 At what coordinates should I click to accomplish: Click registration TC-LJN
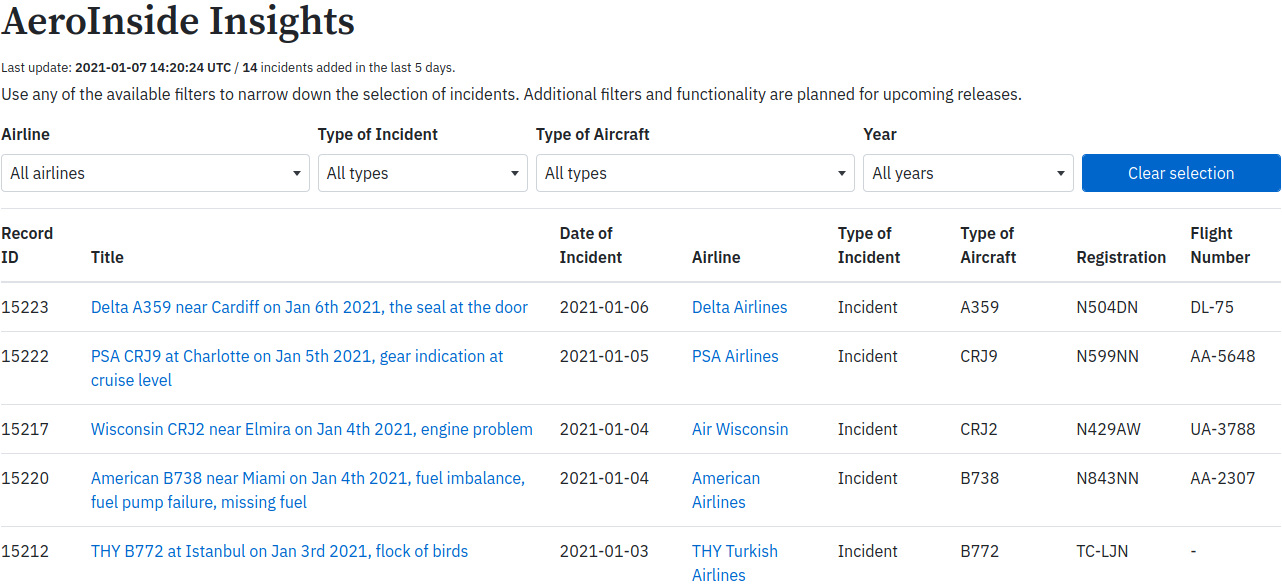point(1103,551)
